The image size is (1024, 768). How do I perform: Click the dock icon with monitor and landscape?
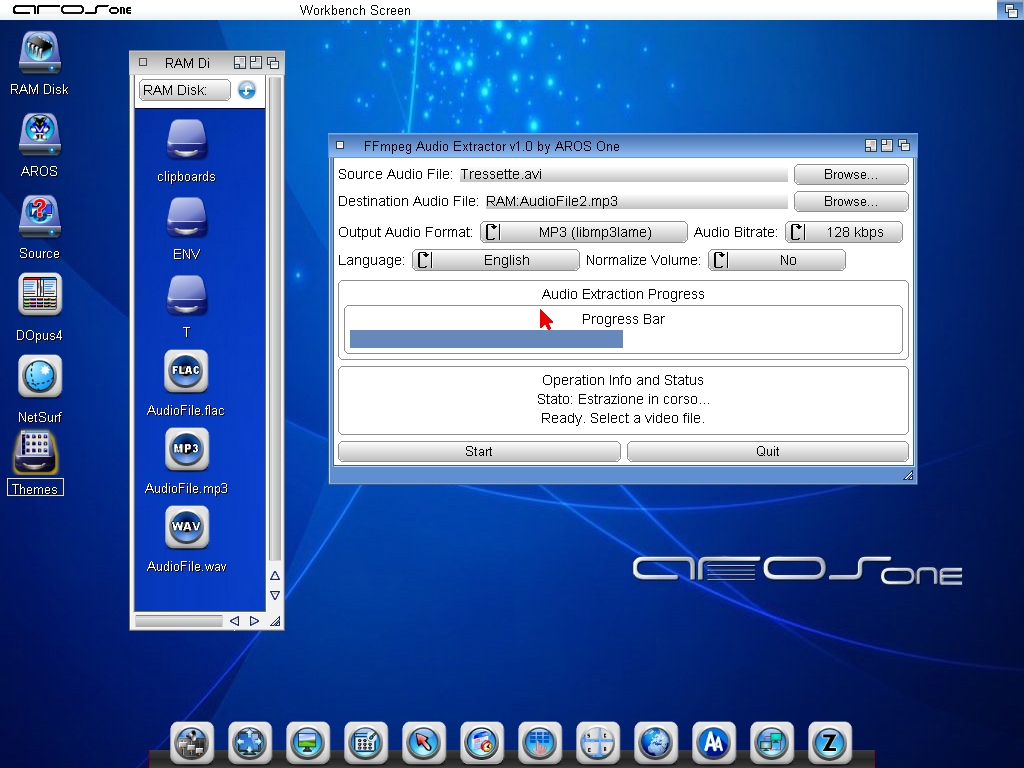[308, 743]
